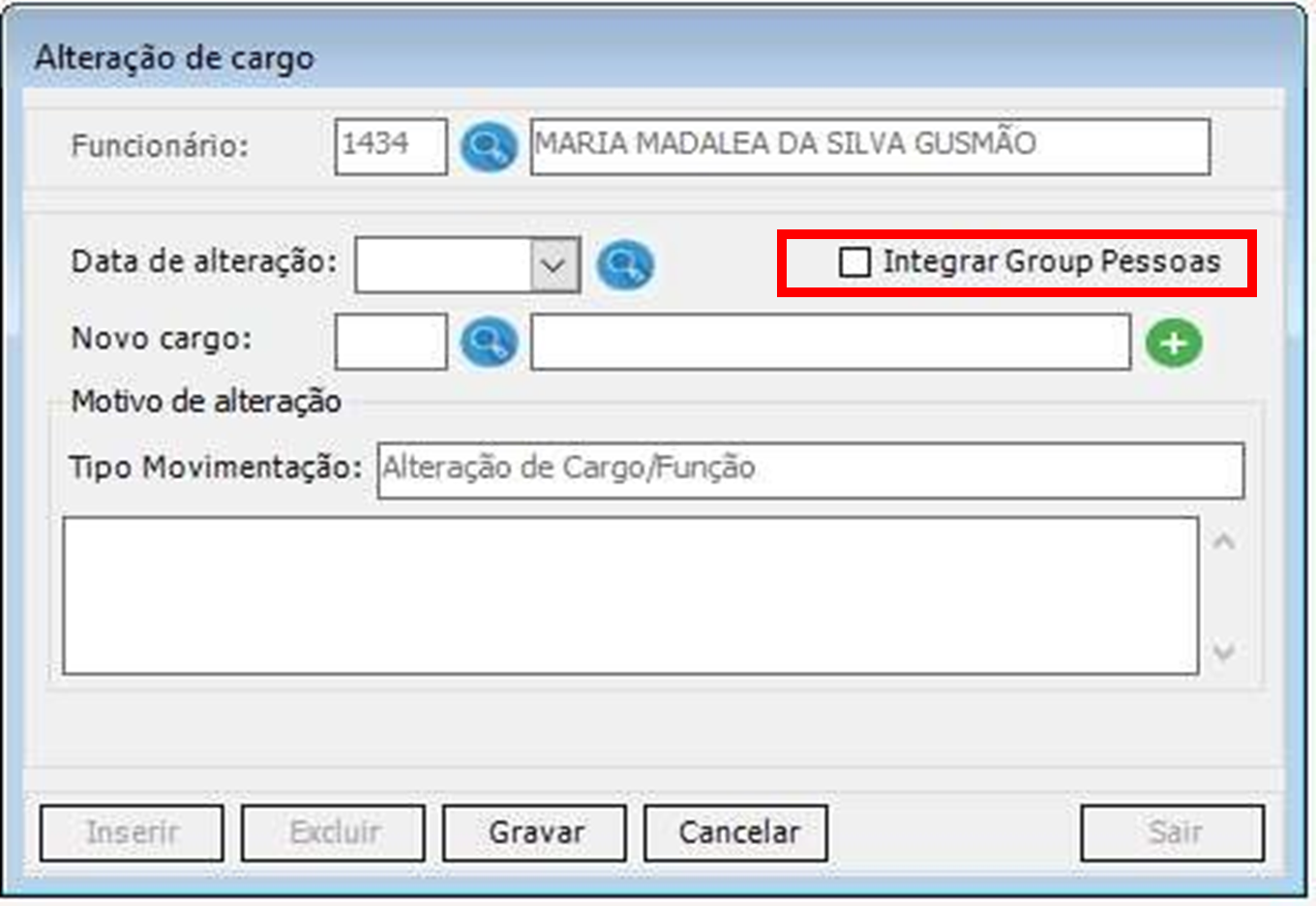Click inside the Data de alteração date box
The width and height of the screenshot is (1316, 906).
coord(443,264)
